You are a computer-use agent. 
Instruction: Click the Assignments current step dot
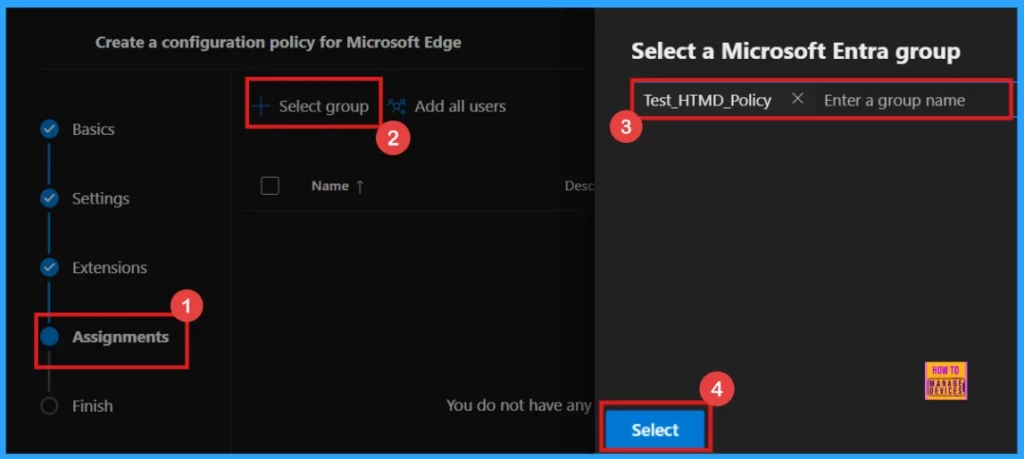(x=50, y=337)
